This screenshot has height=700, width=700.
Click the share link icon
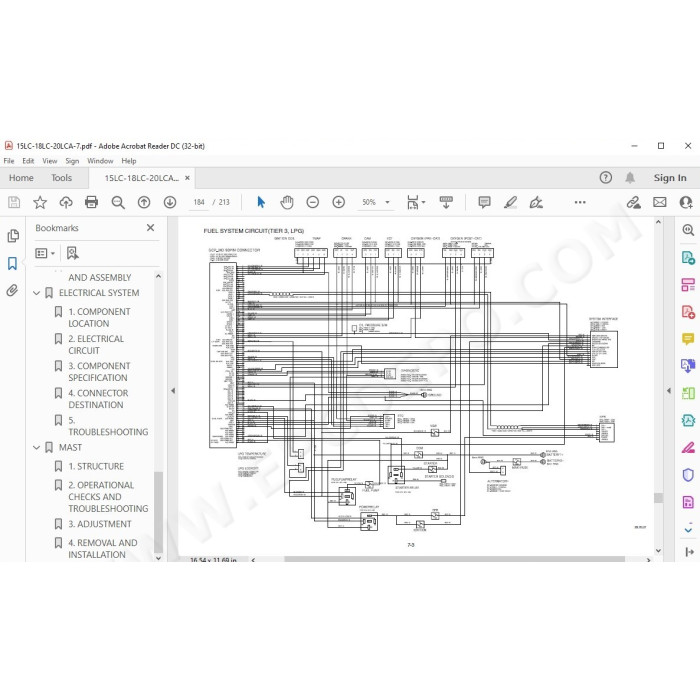coord(633,202)
